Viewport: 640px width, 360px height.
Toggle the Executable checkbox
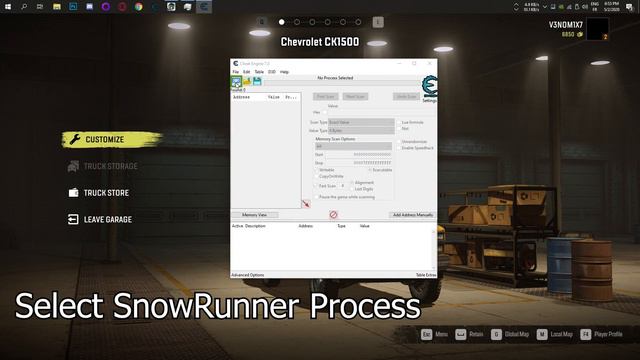pyautogui.click(x=370, y=170)
